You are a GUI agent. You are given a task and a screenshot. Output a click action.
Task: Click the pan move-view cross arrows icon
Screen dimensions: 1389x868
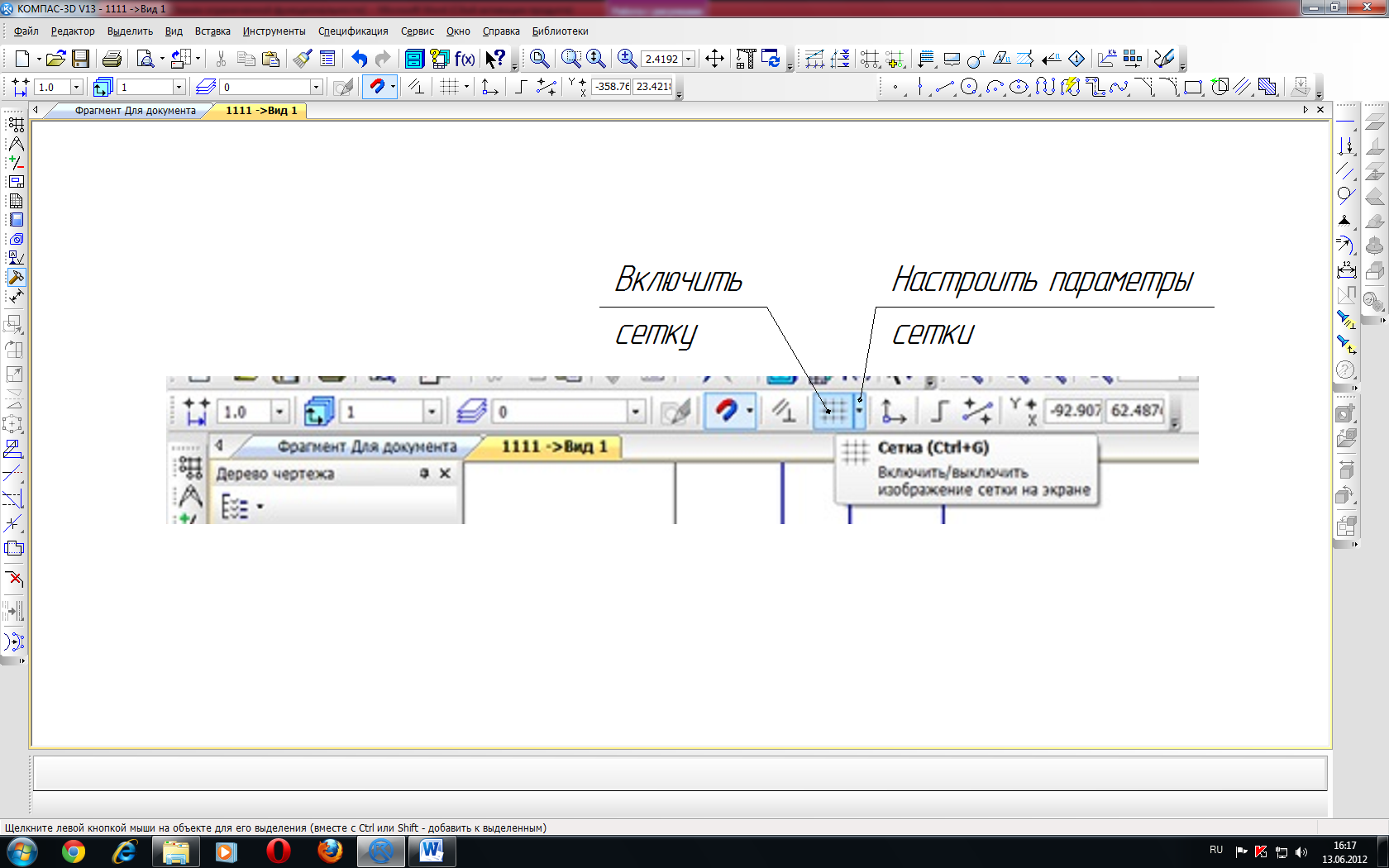(x=715, y=59)
